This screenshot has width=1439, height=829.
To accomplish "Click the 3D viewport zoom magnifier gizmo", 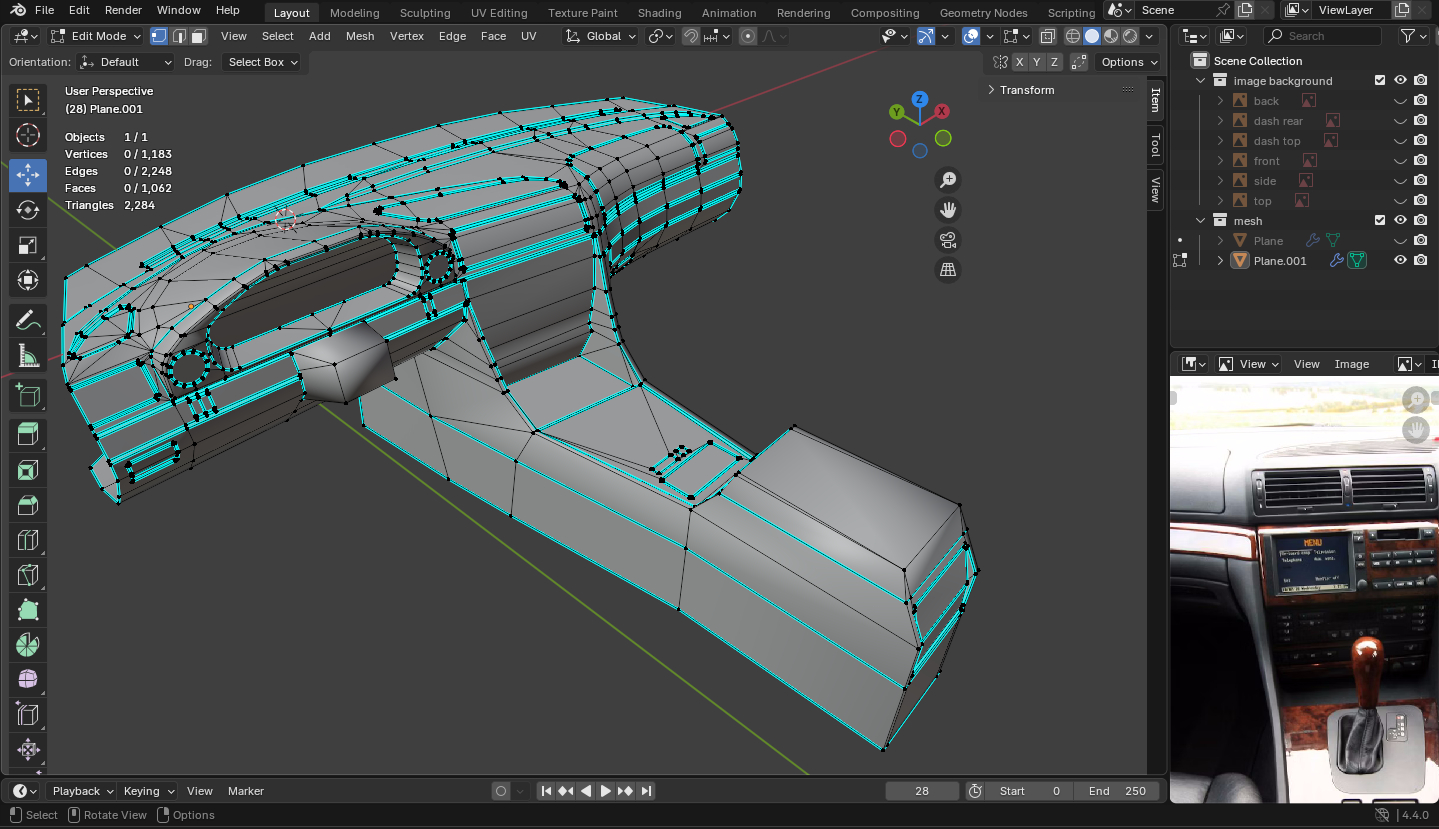I will [948, 180].
